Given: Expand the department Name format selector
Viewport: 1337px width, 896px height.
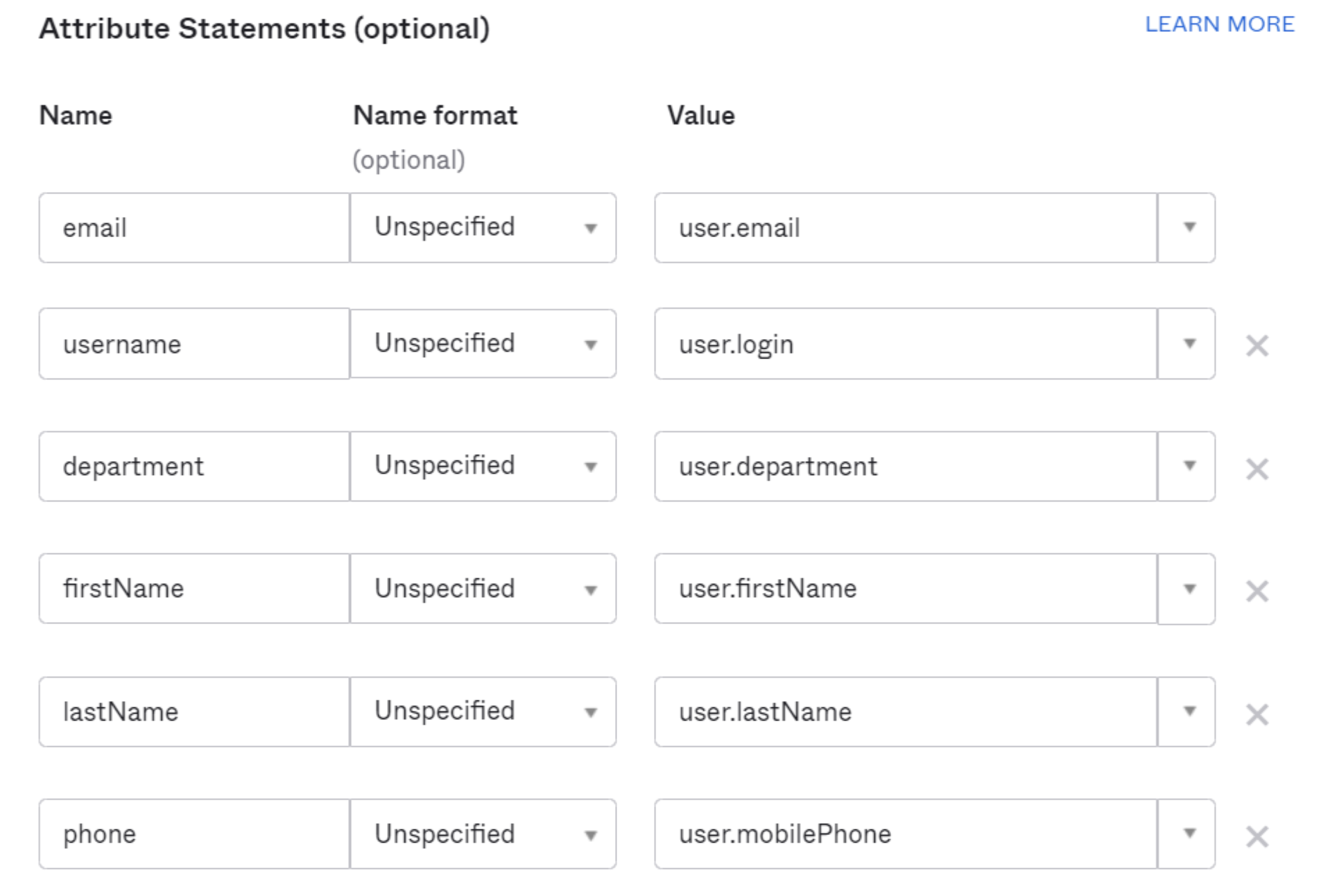Looking at the screenshot, I should (x=591, y=465).
